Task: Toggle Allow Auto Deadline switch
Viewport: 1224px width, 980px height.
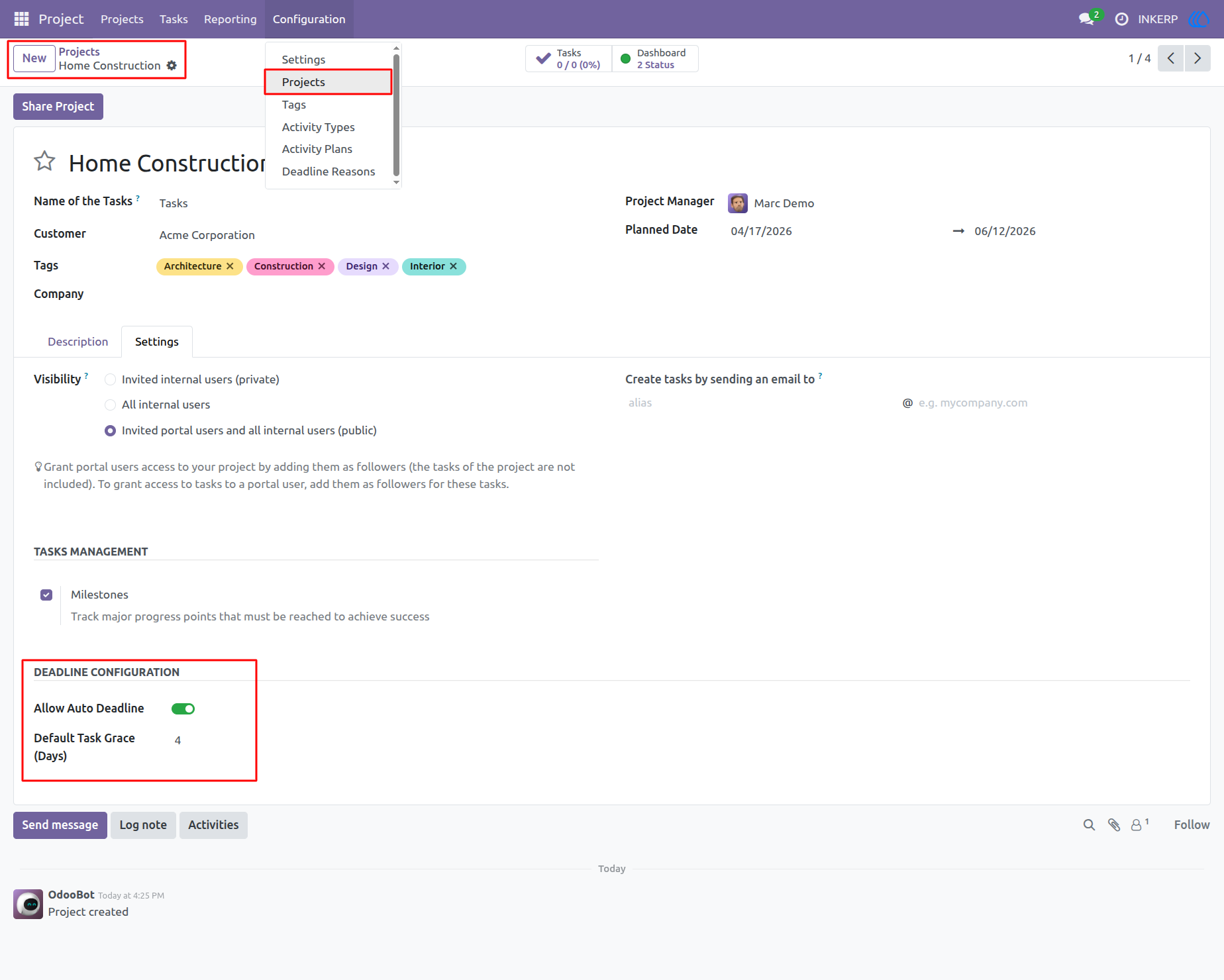Action: (183, 709)
